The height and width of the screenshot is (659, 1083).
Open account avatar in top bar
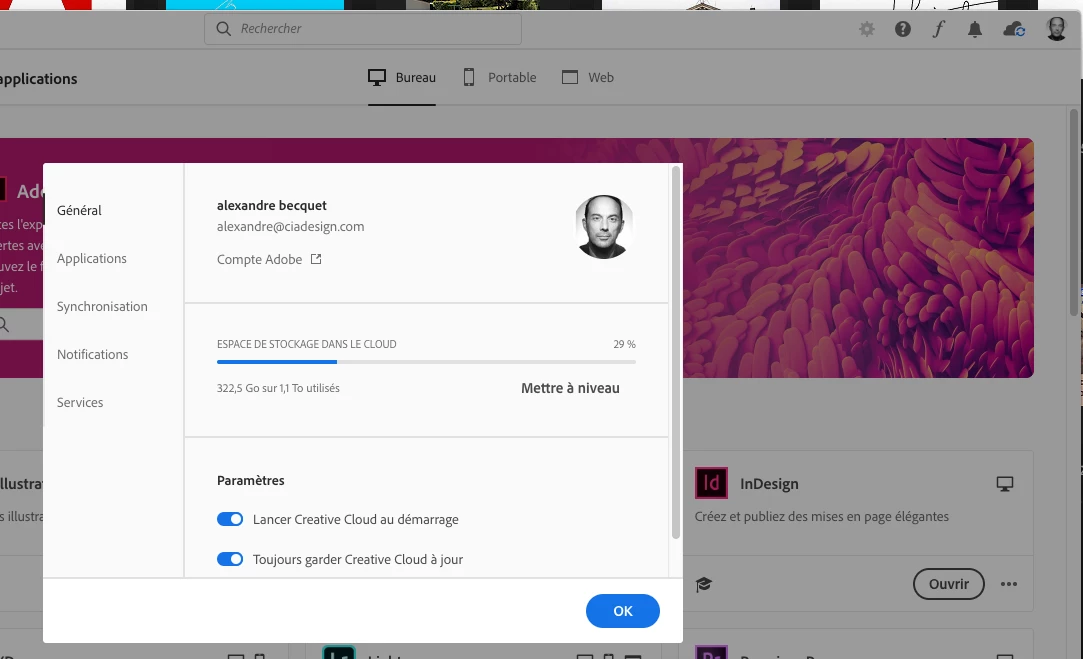point(1057,29)
